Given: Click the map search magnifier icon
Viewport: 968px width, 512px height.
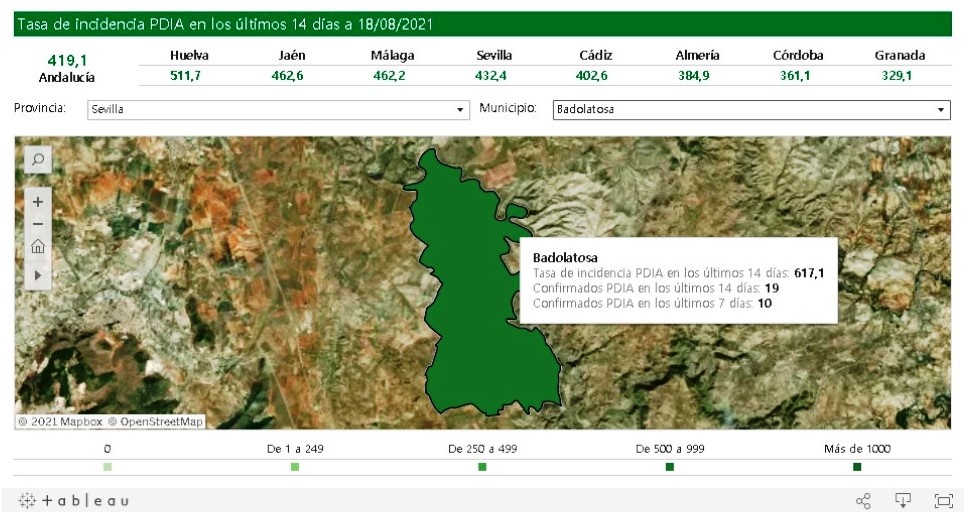Looking at the screenshot, I should click(37, 159).
